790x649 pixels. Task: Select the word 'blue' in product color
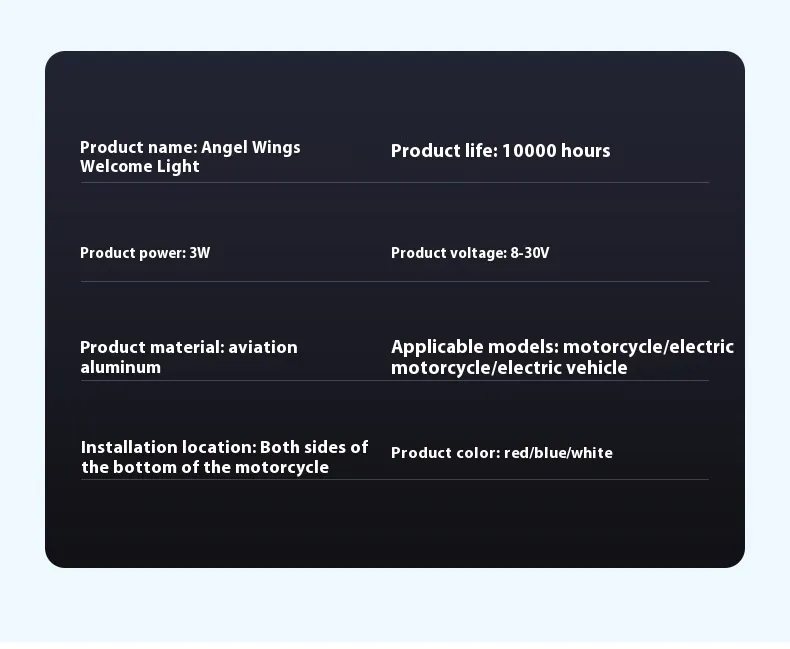tap(550, 453)
